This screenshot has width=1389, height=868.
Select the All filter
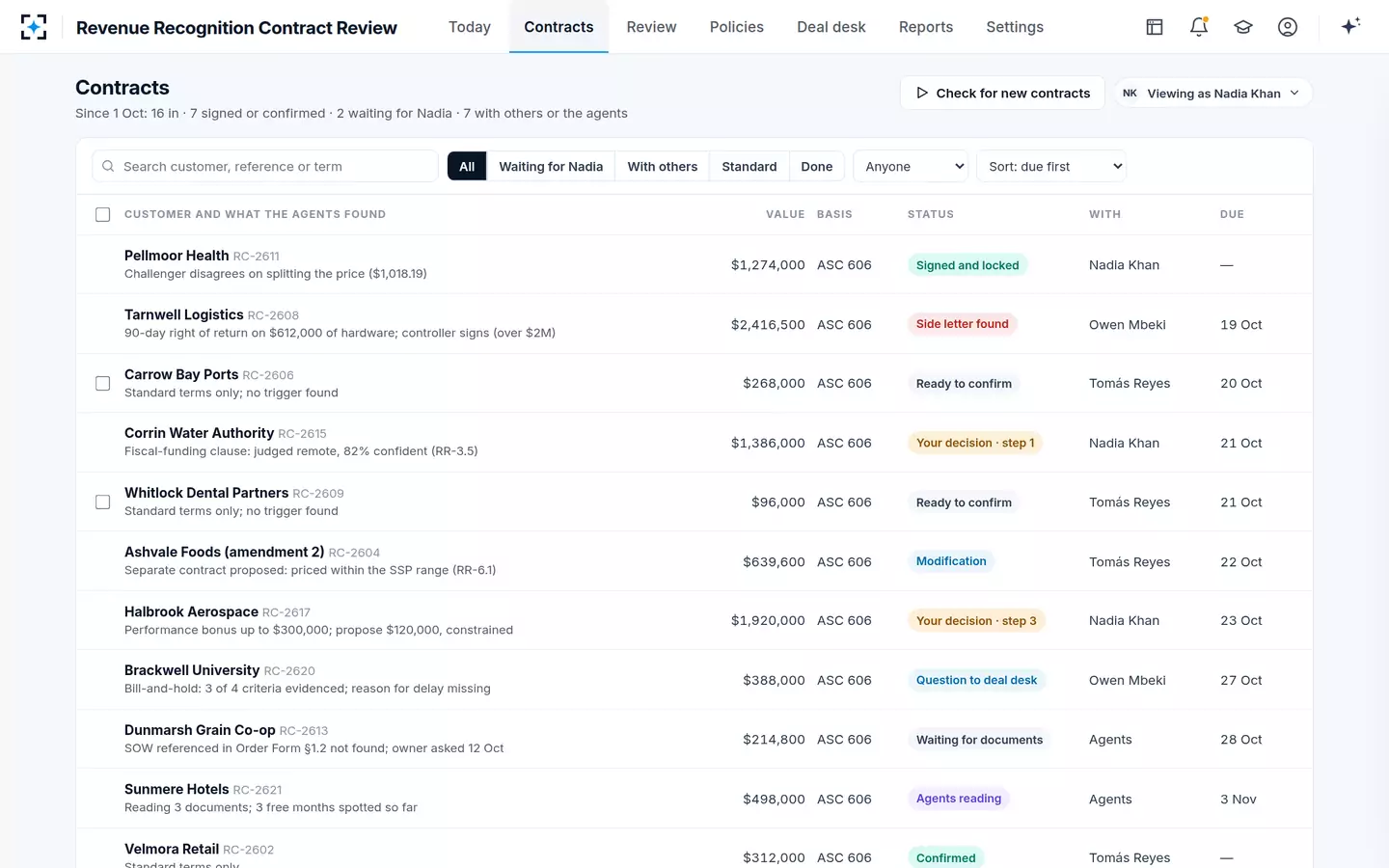coord(467,166)
